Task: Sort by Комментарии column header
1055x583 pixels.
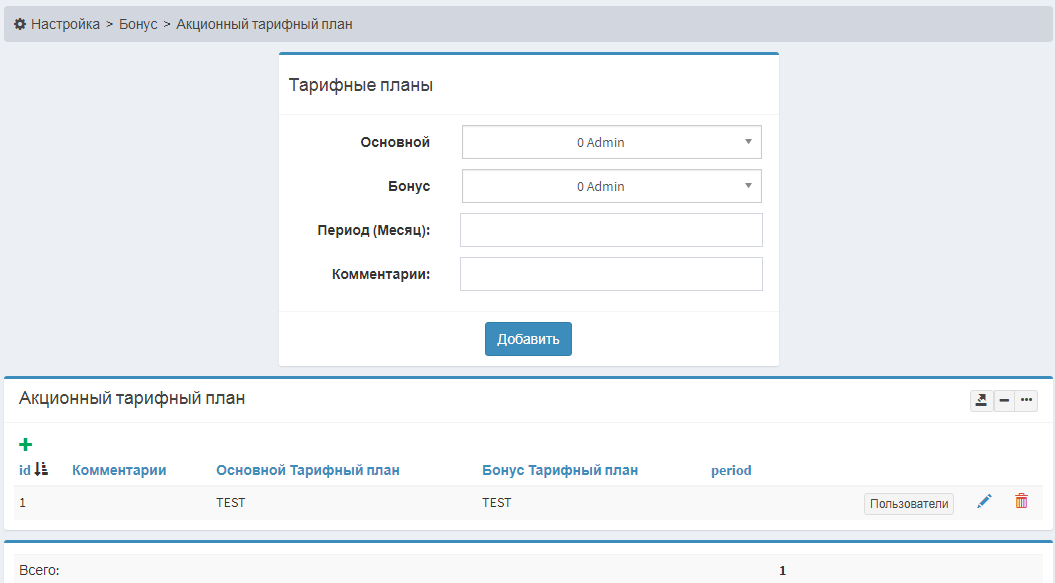Action: 119,470
